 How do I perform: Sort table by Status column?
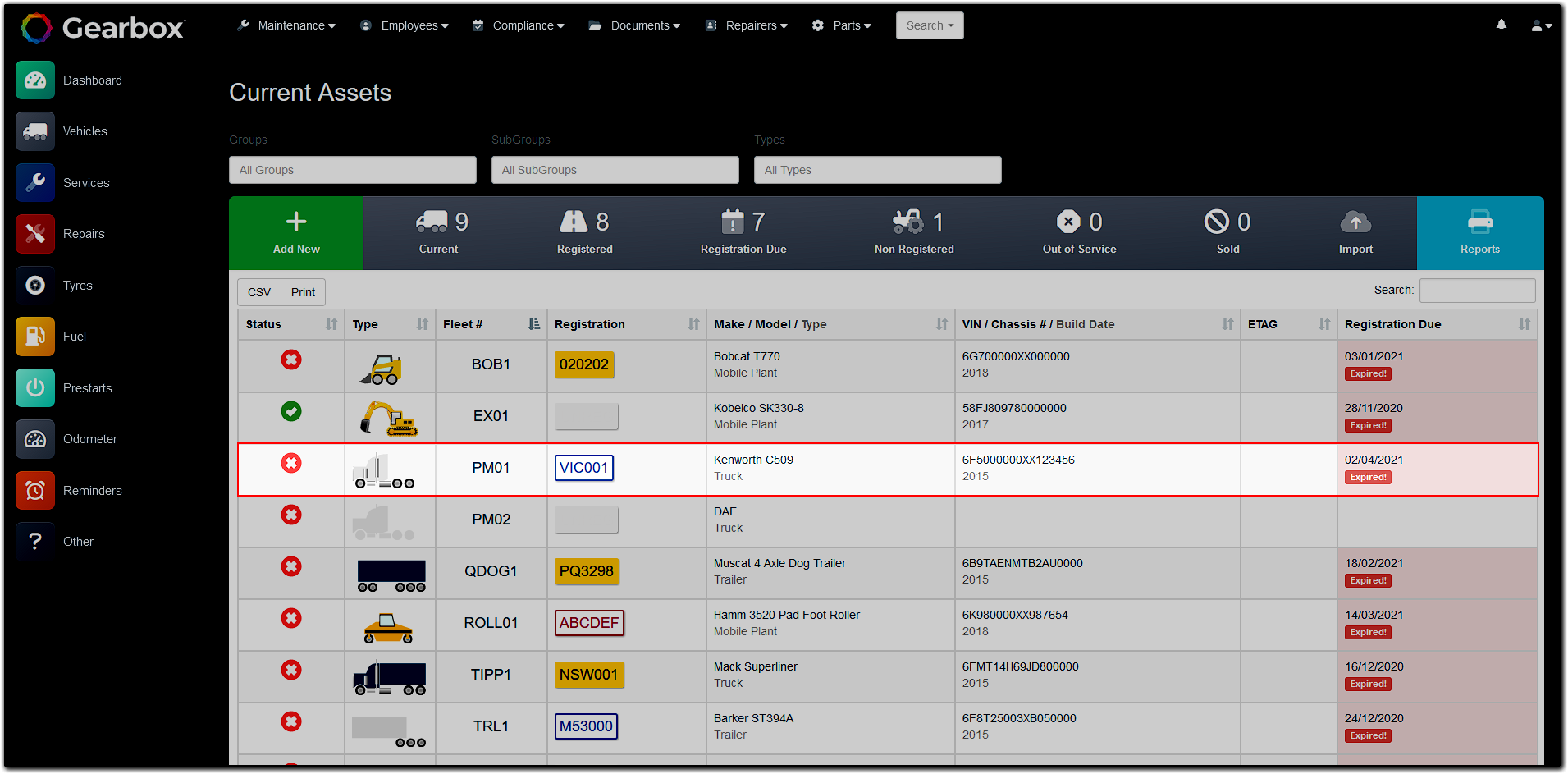[291, 324]
